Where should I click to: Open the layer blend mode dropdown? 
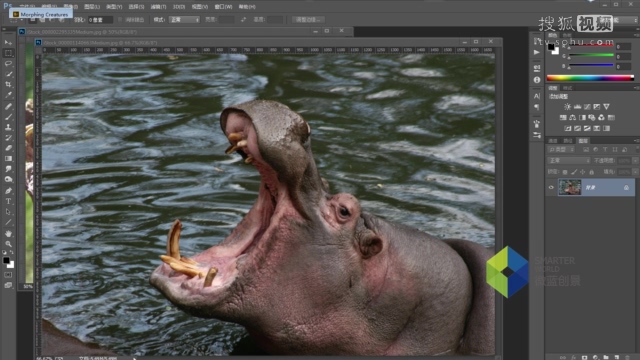[568, 161]
